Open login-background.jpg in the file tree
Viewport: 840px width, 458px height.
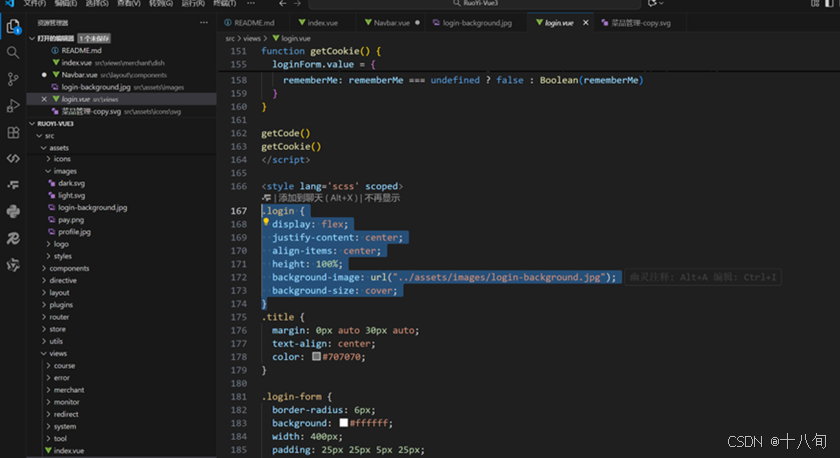coord(92,207)
